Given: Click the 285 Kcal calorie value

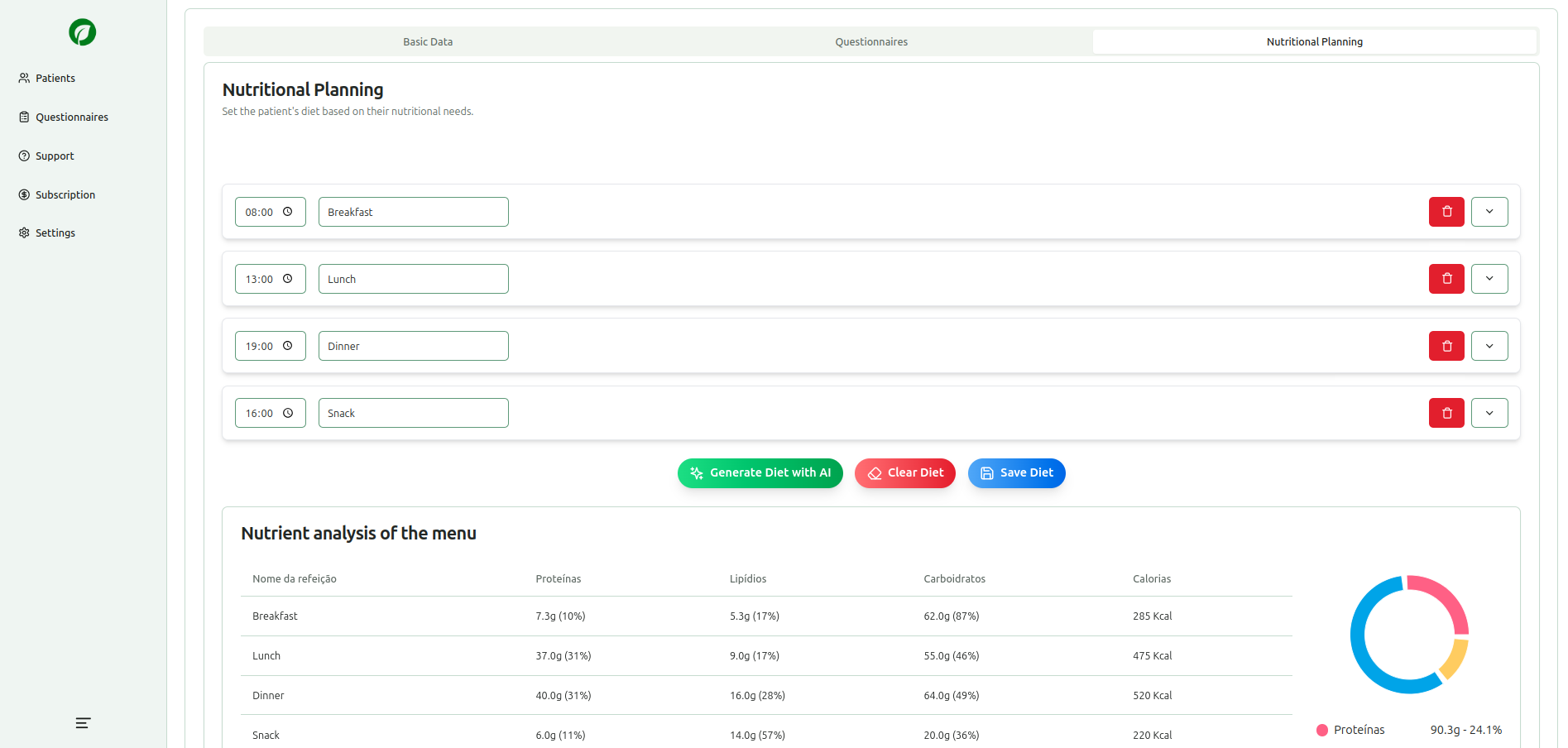Looking at the screenshot, I should click(x=1153, y=616).
